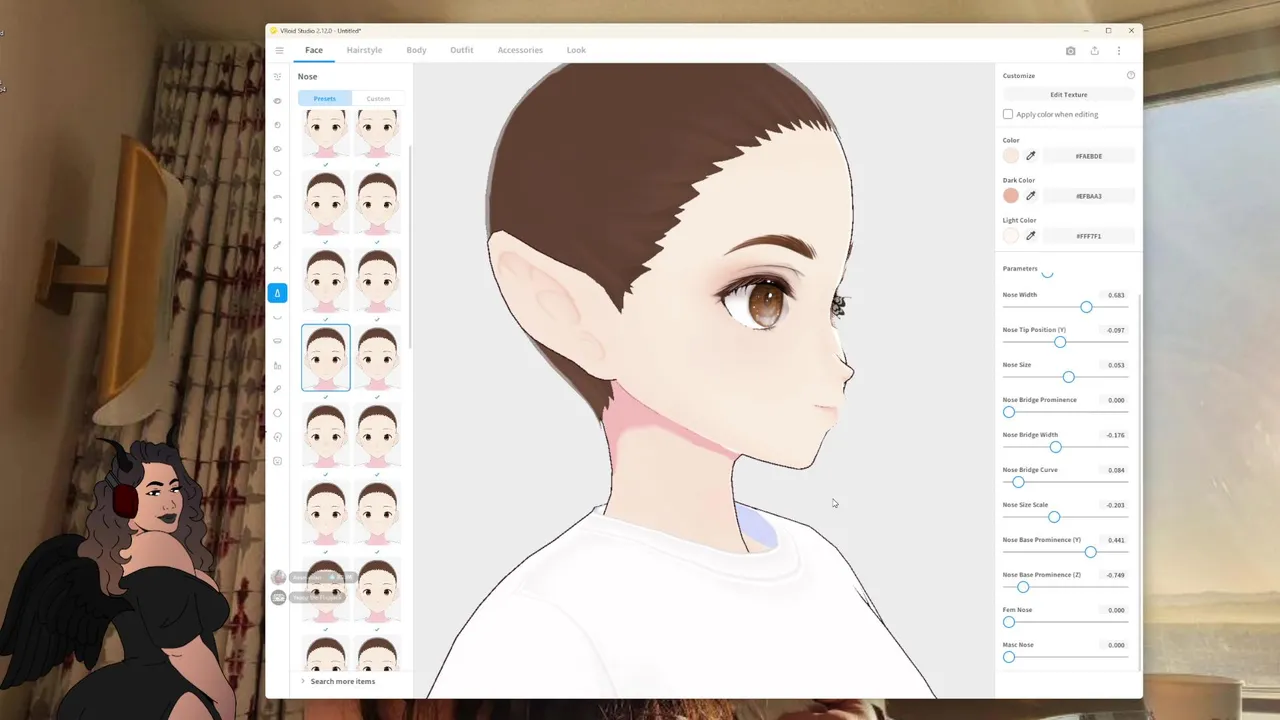Switch to the Hairstyle tab
1280x720 pixels.
364,50
